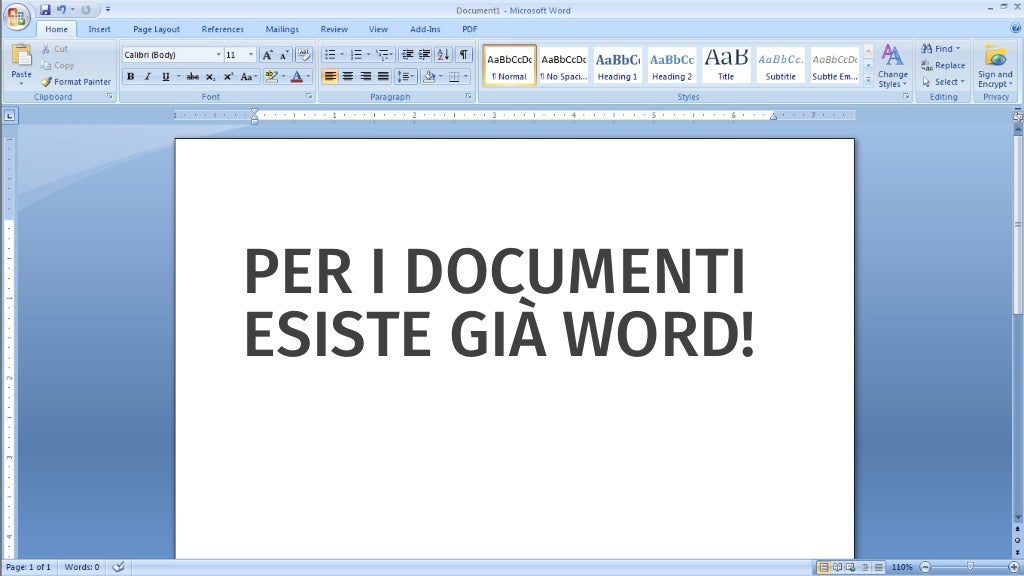
Task: Open the Page Layout tab
Action: click(156, 29)
